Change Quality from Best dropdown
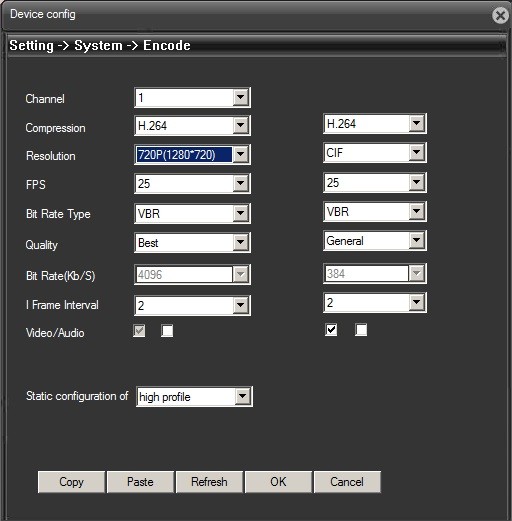The width and height of the screenshot is (512, 521). point(192,243)
